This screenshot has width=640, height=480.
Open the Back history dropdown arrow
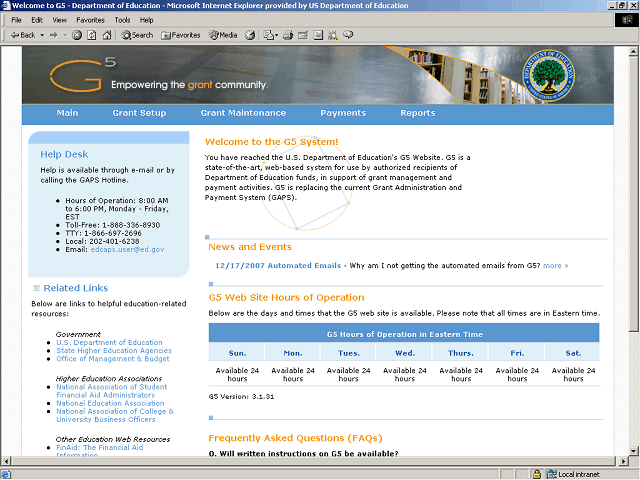(x=42, y=36)
